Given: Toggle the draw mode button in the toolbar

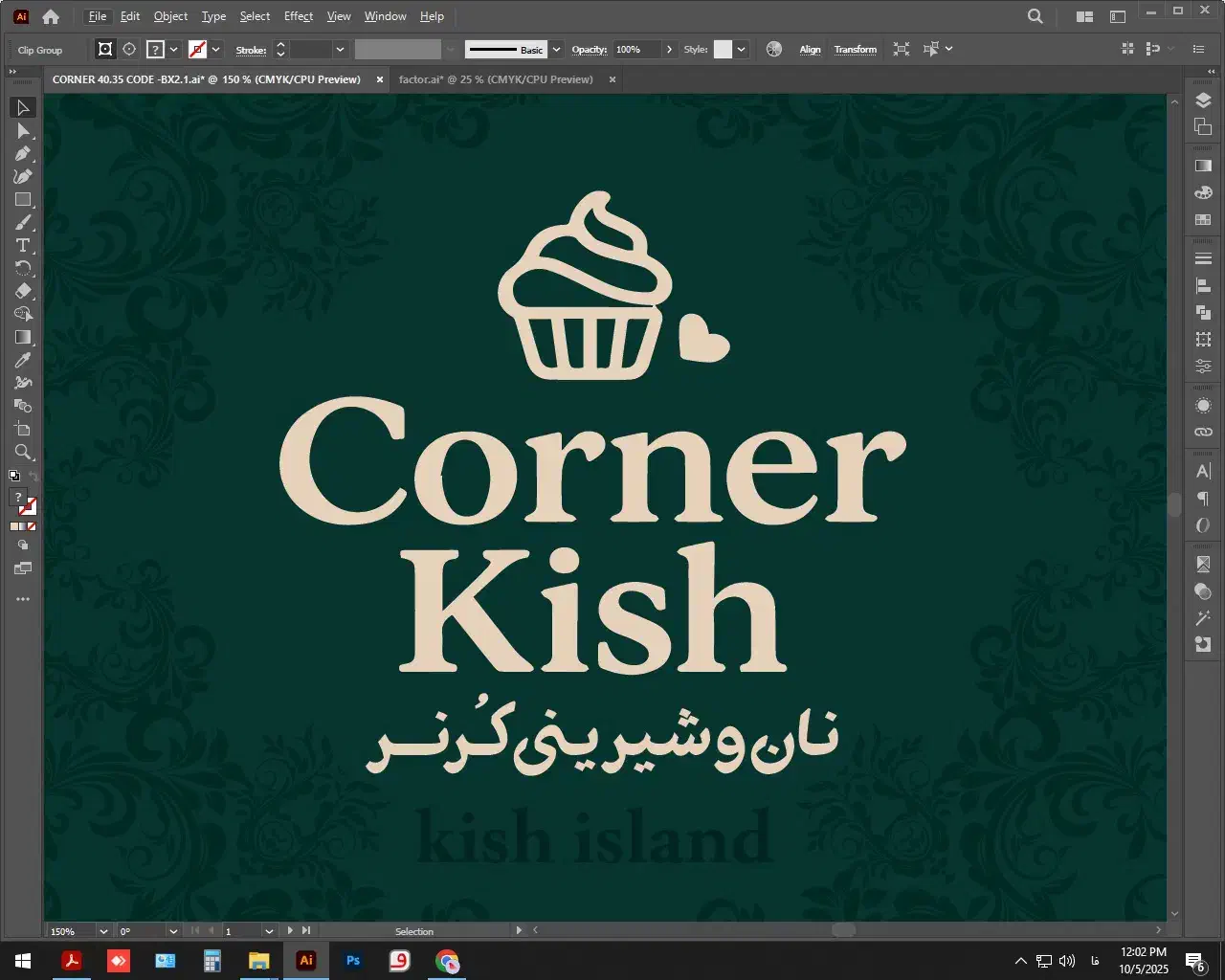Looking at the screenshot, I should pyautogui.click(x=23, y=545).
